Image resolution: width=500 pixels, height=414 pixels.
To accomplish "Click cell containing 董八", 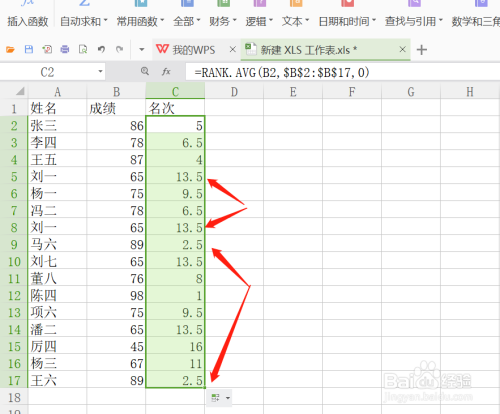I will coord(57,278).
